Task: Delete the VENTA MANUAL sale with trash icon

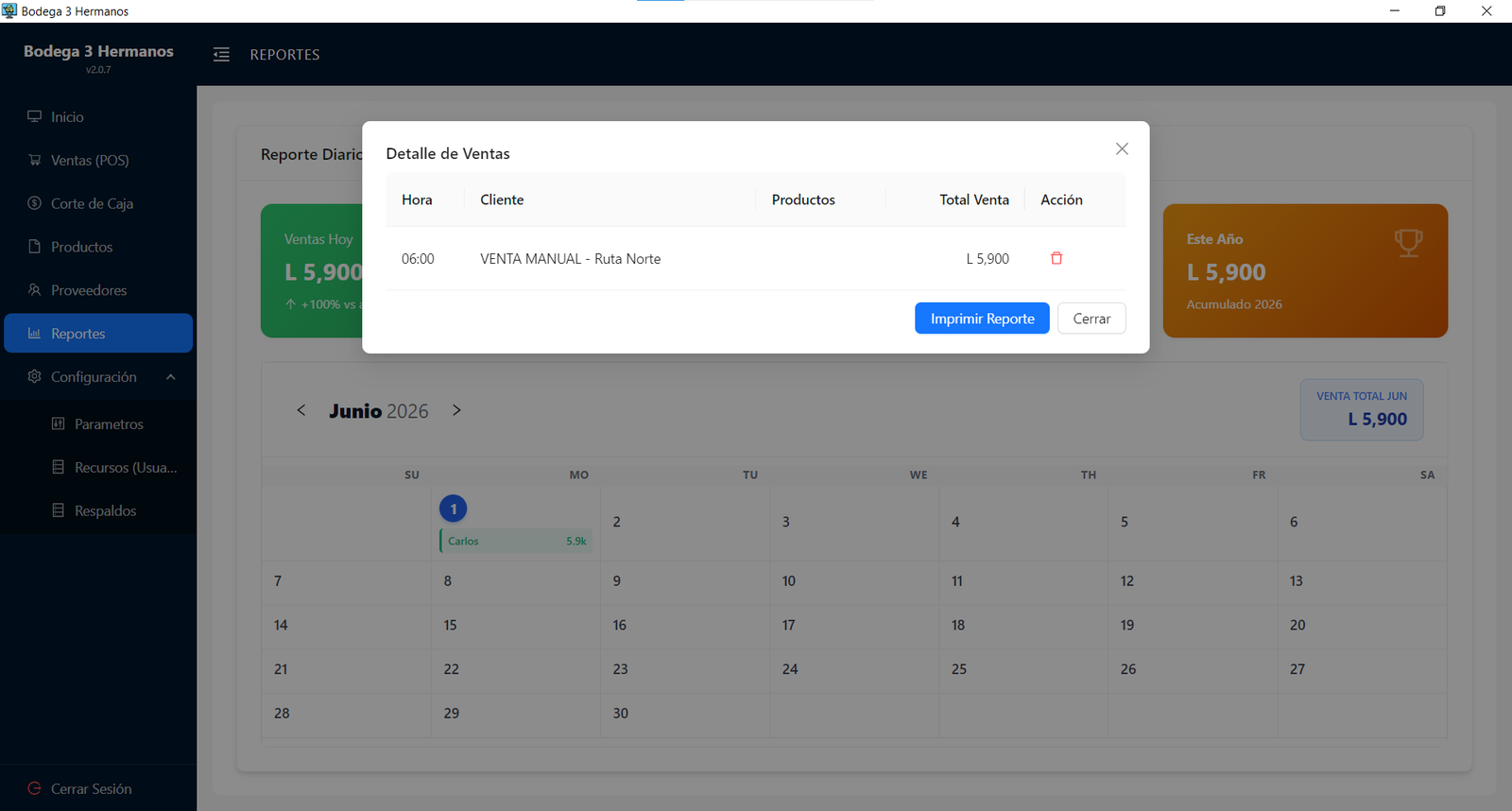Action: (1057, 258)
